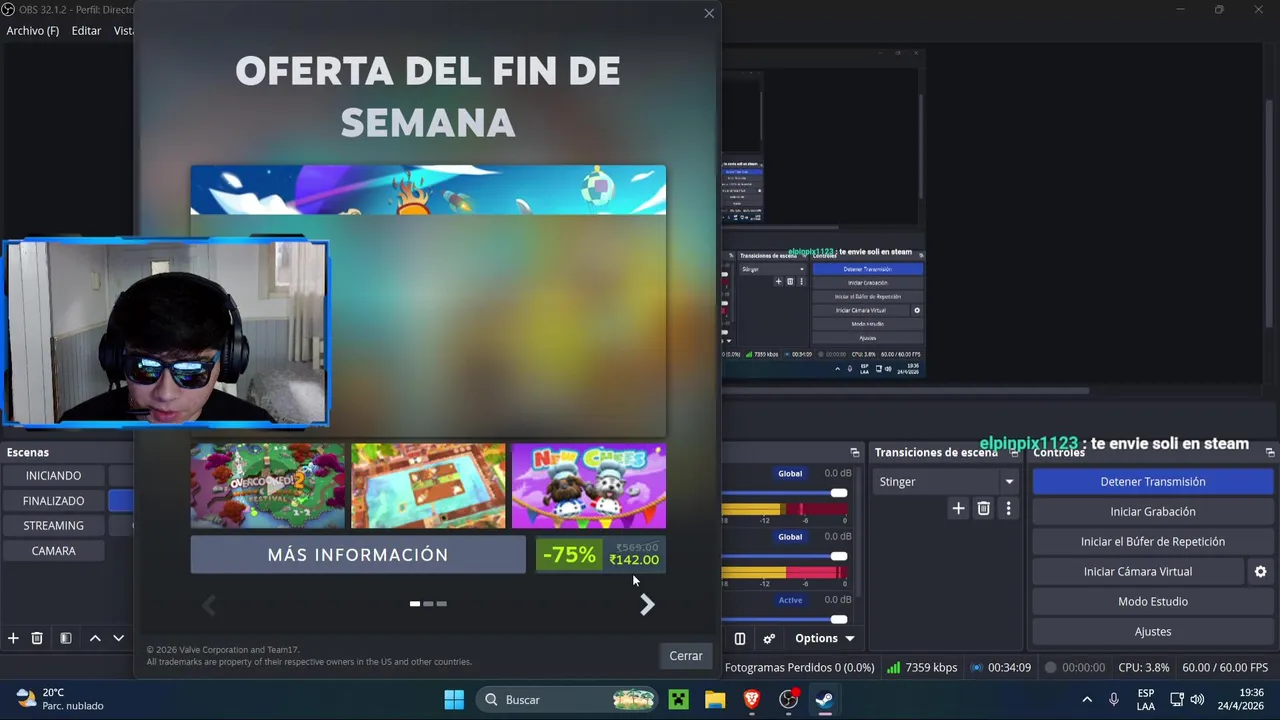Toggle vertical mixer layout icon
The width and height of the screenshot is (1280, 720).
pos(740,638)
